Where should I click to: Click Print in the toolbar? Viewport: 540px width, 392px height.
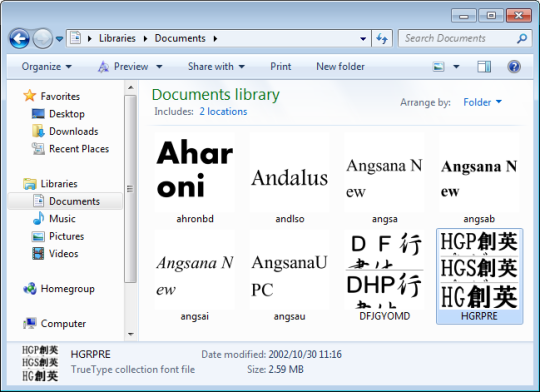click(280, 66)
